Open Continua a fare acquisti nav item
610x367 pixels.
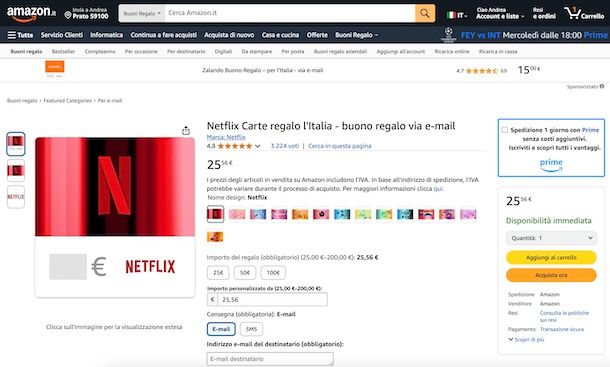point(163,35)
